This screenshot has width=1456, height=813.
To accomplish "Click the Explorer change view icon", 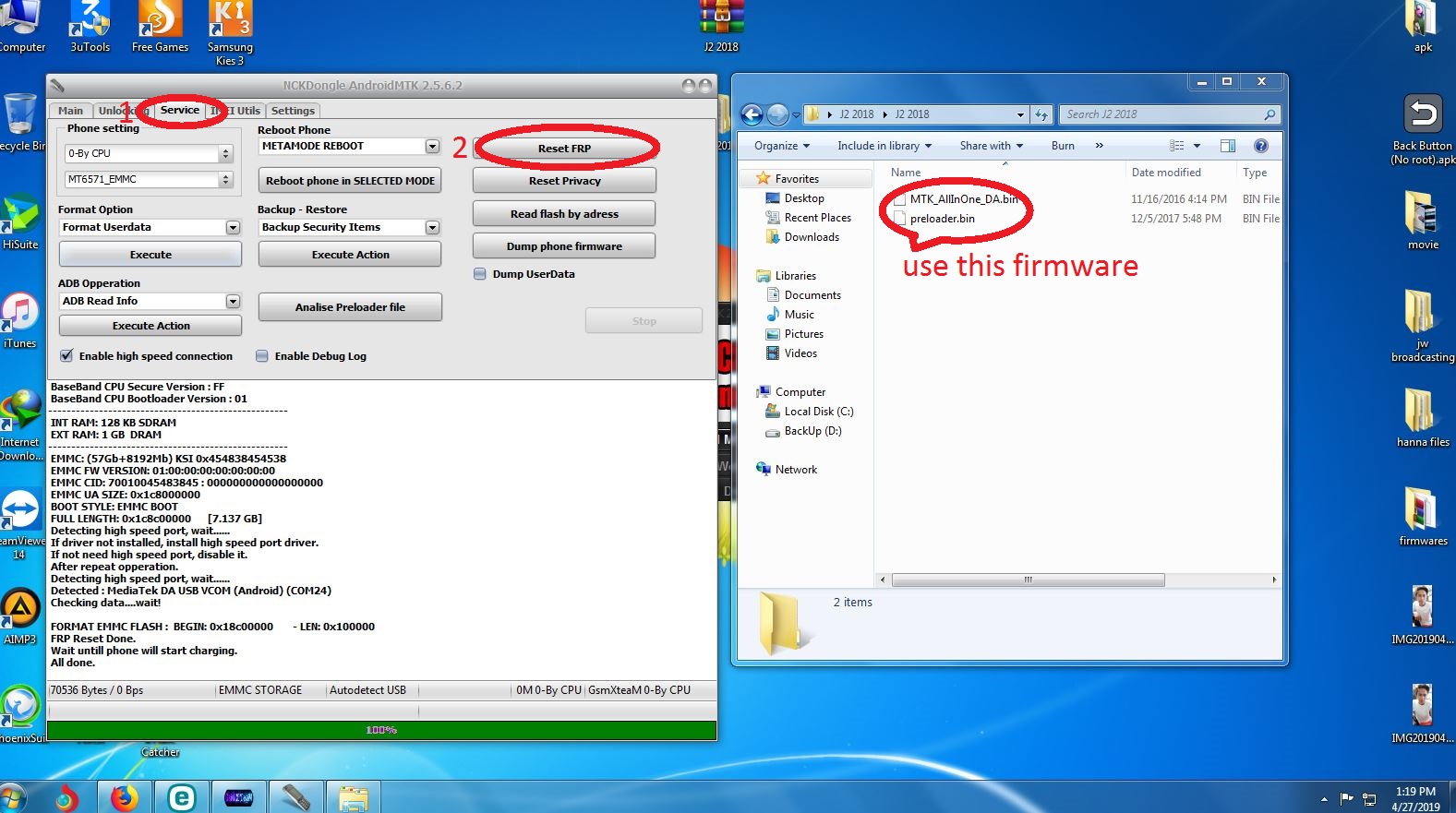I will click(x=1176, y=146).
